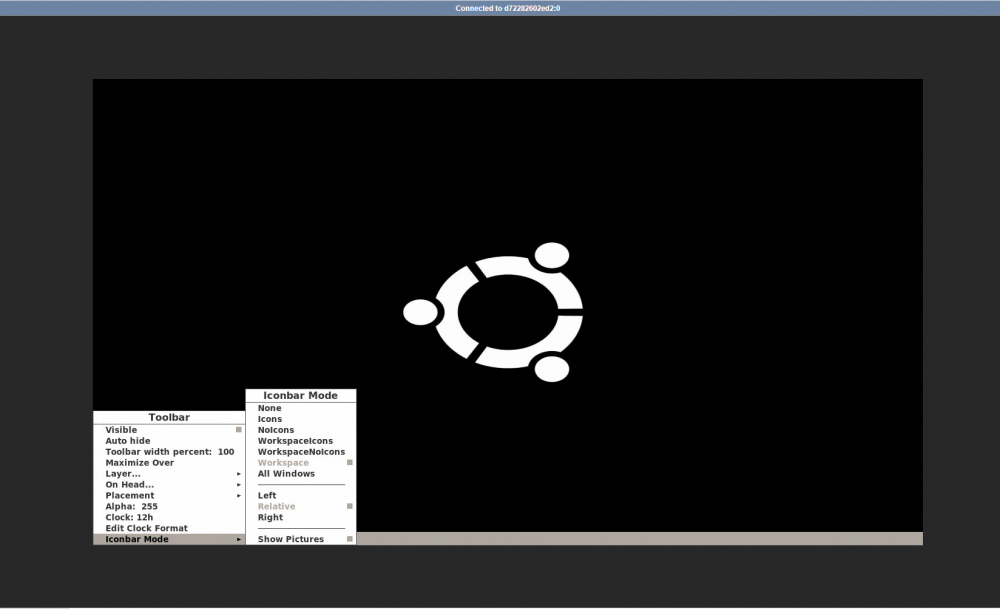Click the Iconbar Mode submenu title
Viewport: 1000px width, 609px height.
tap(300, 395)
